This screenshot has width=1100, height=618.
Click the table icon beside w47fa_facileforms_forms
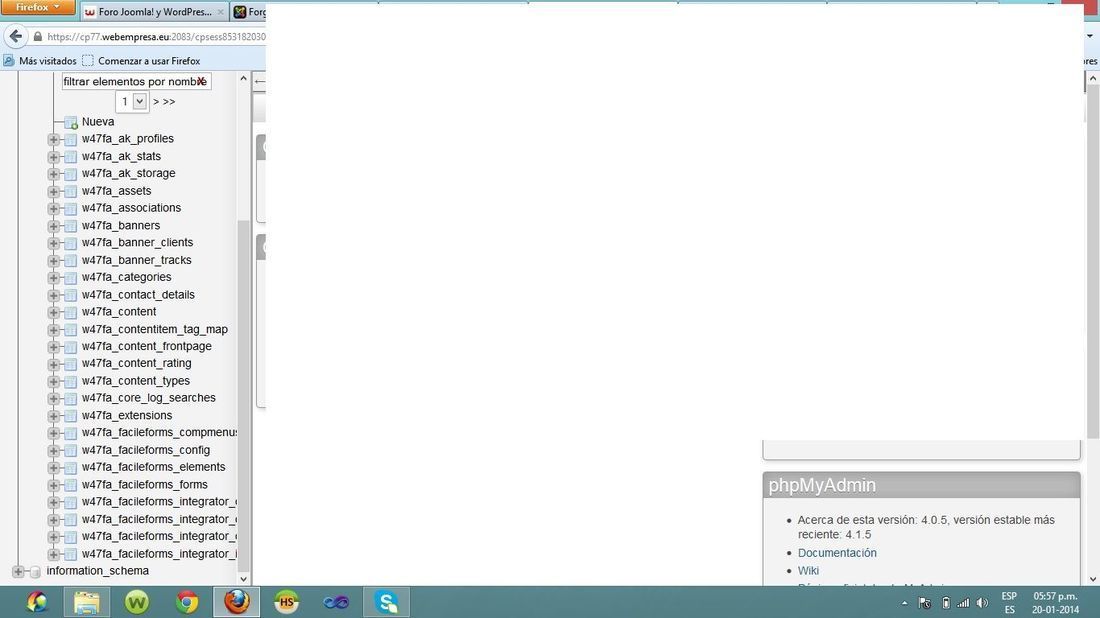70,485
